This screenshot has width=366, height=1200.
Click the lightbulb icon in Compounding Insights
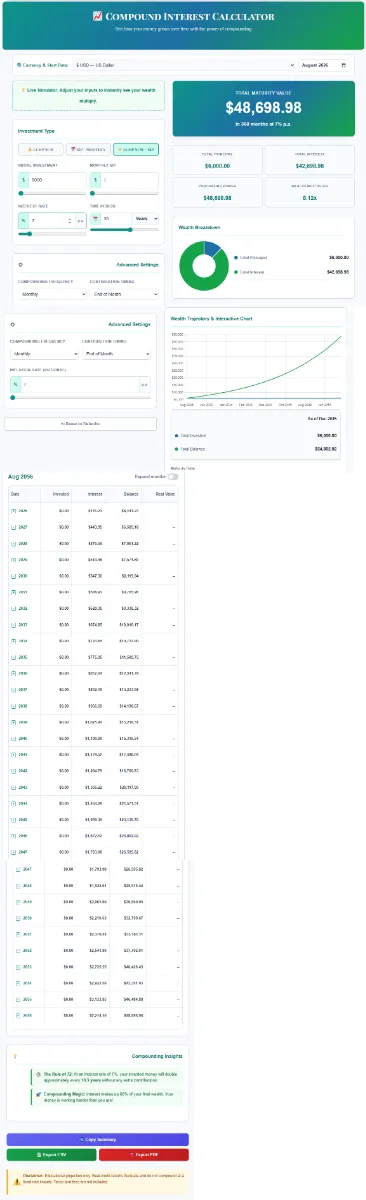point(16,1055)
